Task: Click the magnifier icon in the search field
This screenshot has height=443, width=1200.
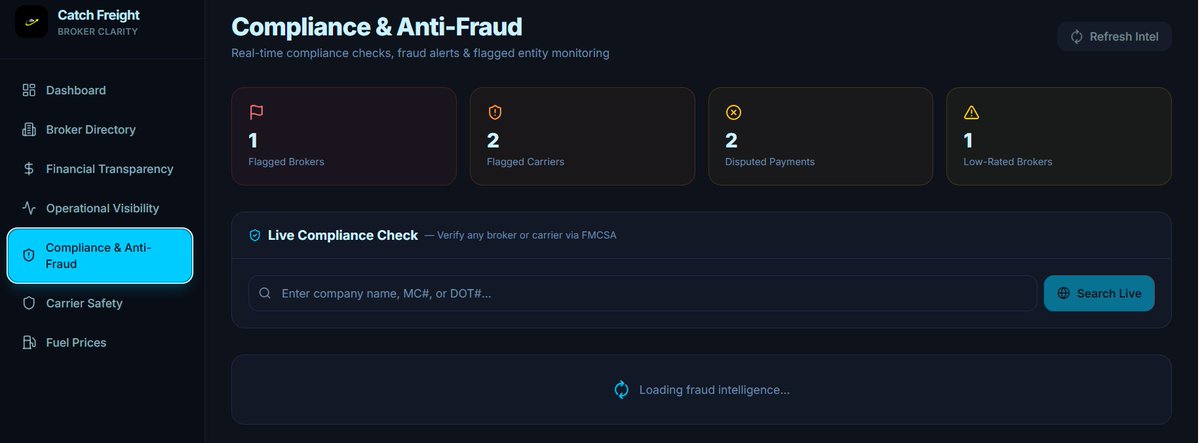Action: coord(265,293)
